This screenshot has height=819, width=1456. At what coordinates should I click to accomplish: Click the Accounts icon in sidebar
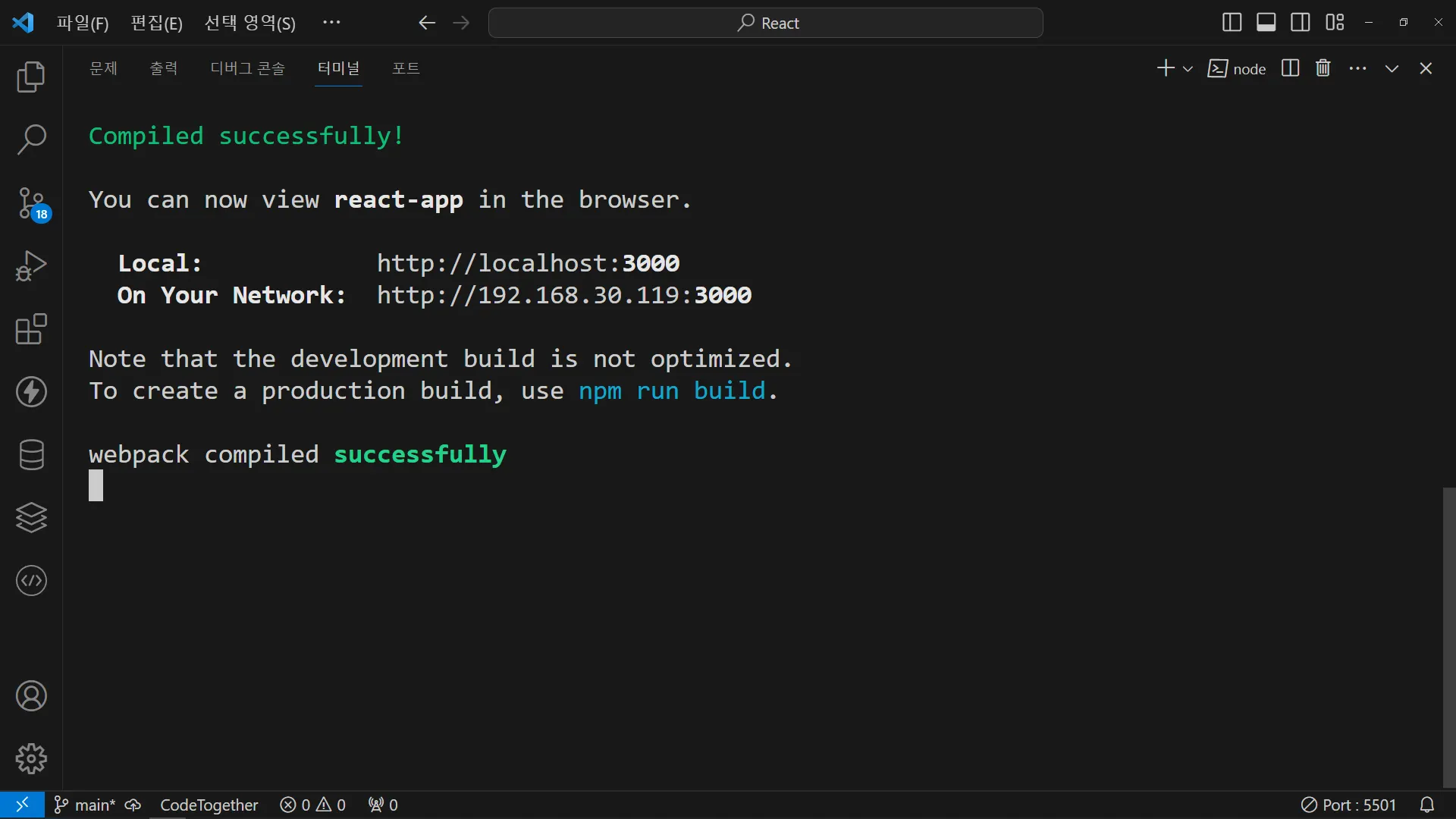pyautogui.click(x=31, y=696)
